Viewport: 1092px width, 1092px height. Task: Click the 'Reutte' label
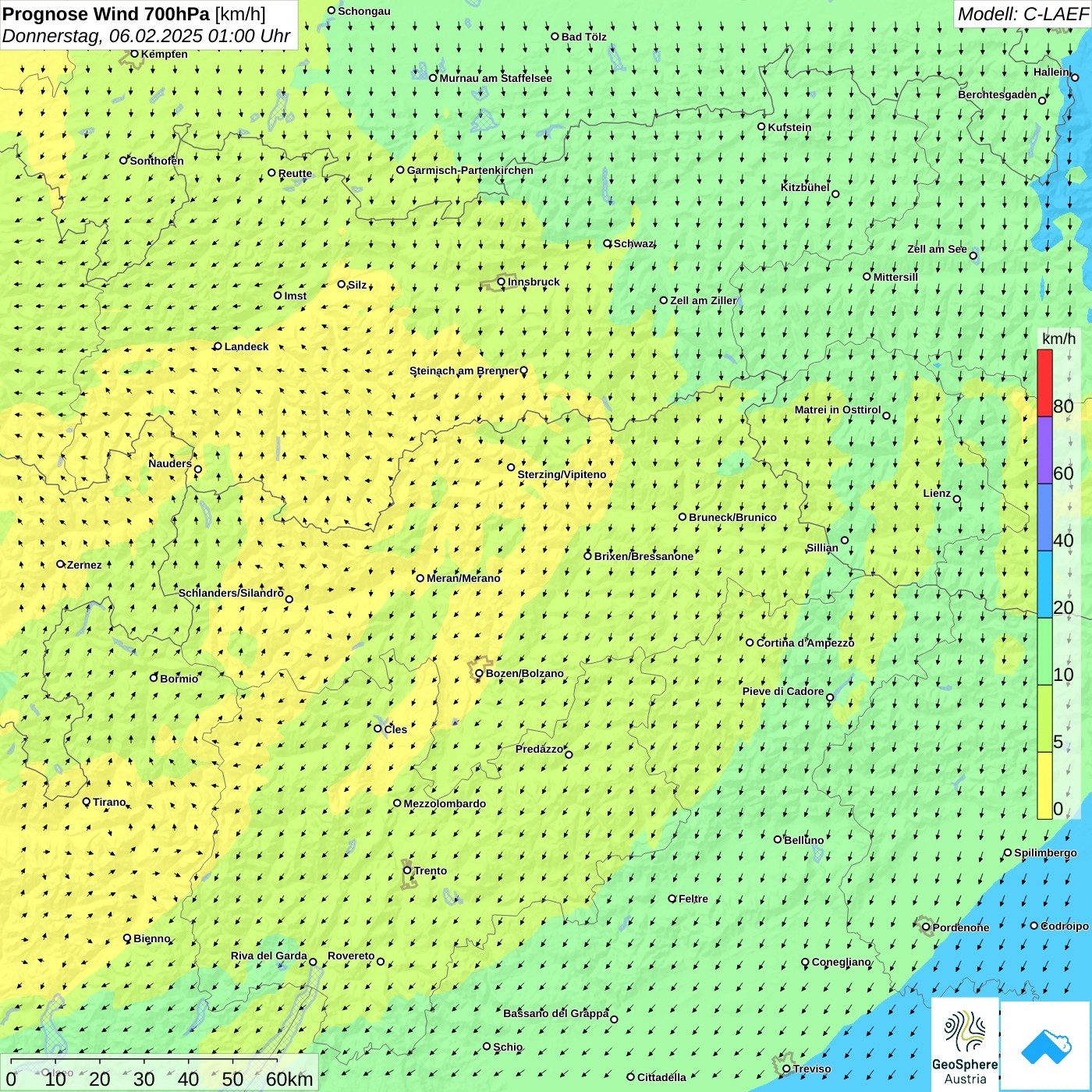295,173
